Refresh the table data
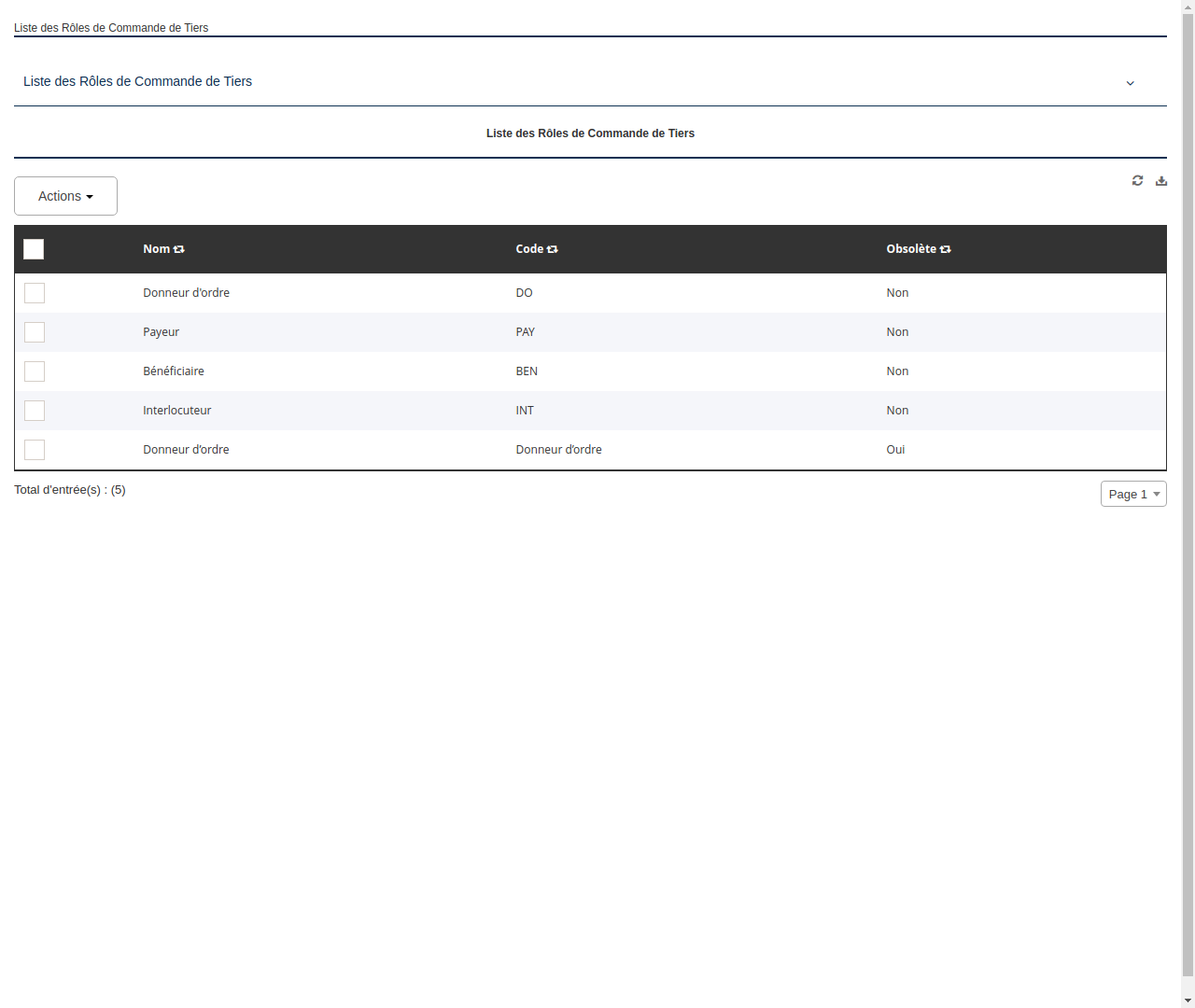The image size is (1195, 1008). click(1137, 180)
